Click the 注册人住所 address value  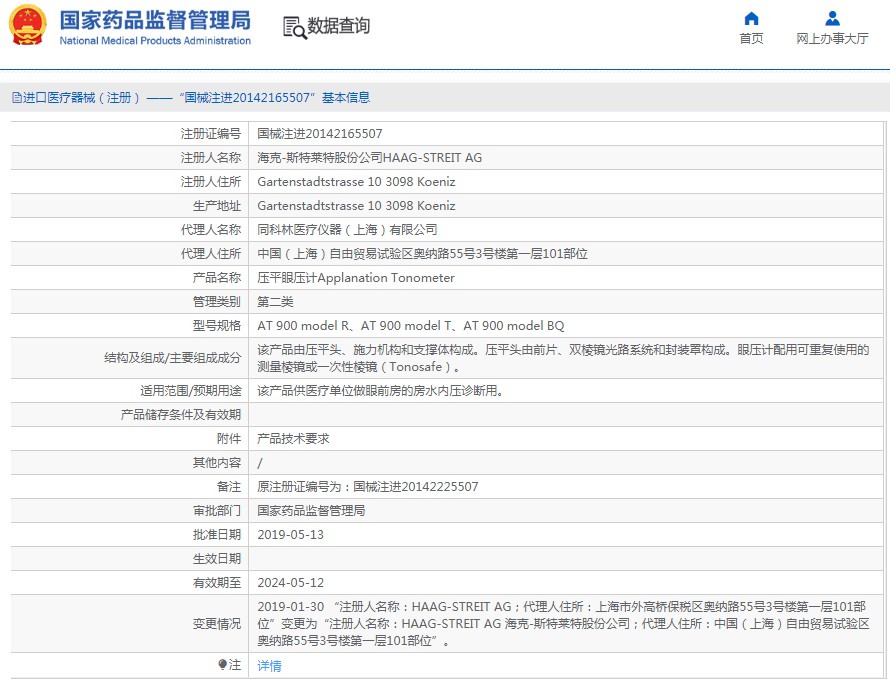point(356,182)
